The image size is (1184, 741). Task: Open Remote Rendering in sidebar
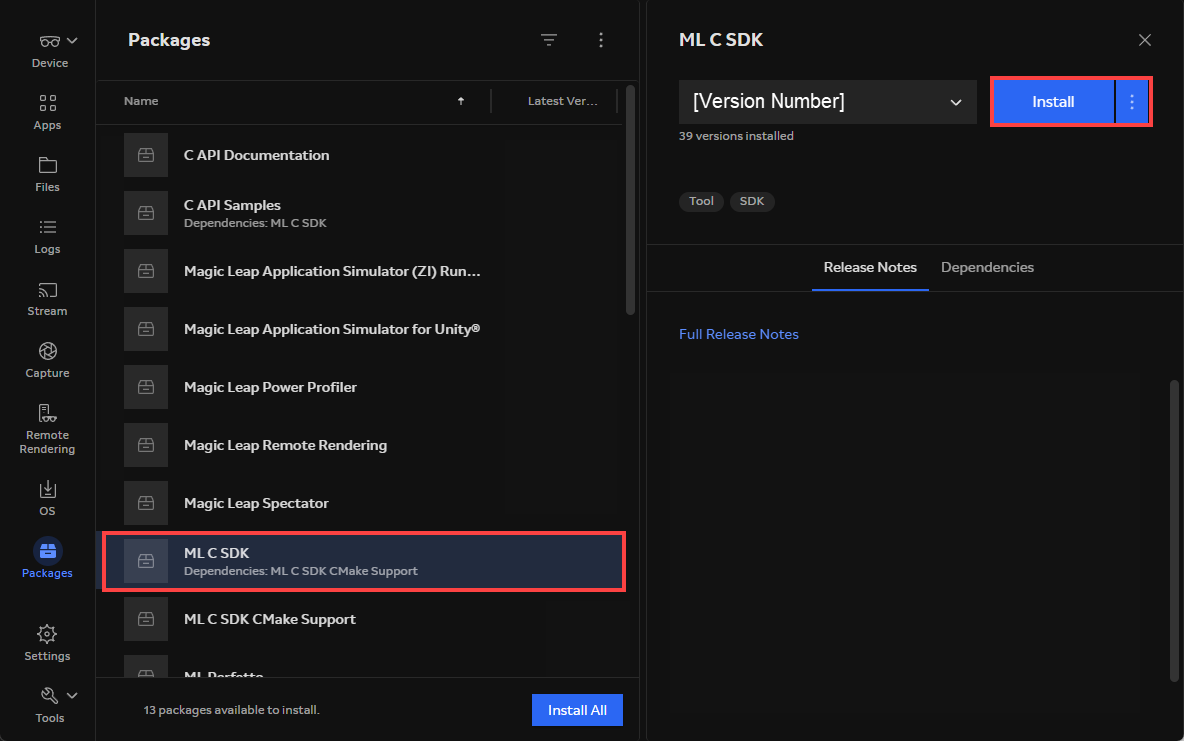[x=47, y=428]
